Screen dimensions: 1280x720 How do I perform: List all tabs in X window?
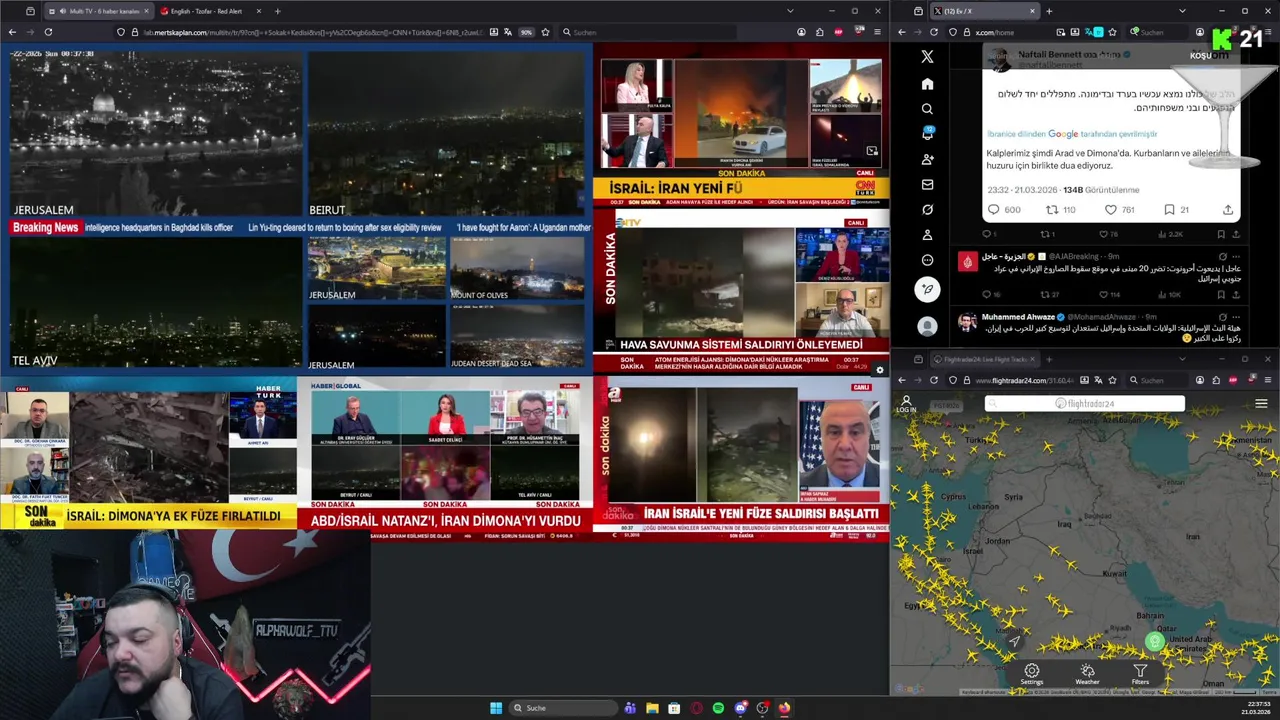click(x=1182, y=11)
